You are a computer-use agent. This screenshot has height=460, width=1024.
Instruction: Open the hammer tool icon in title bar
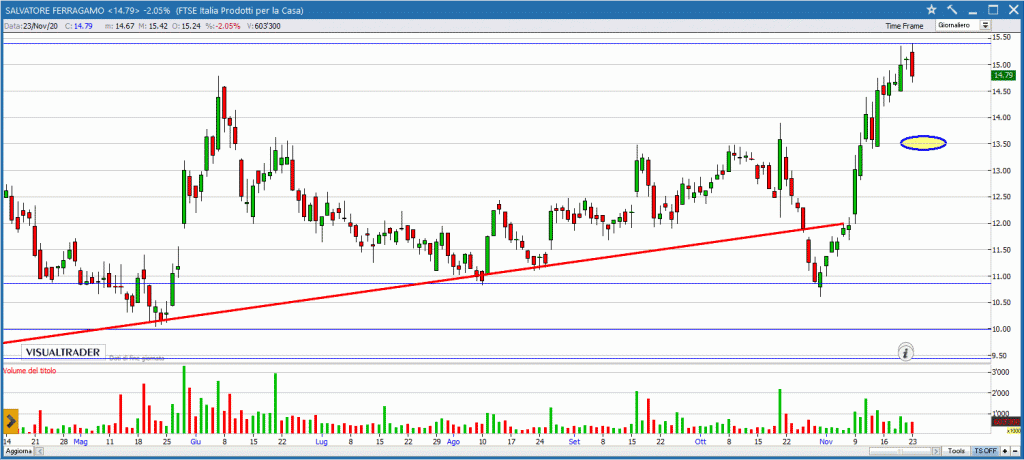(x=952, y=9)
